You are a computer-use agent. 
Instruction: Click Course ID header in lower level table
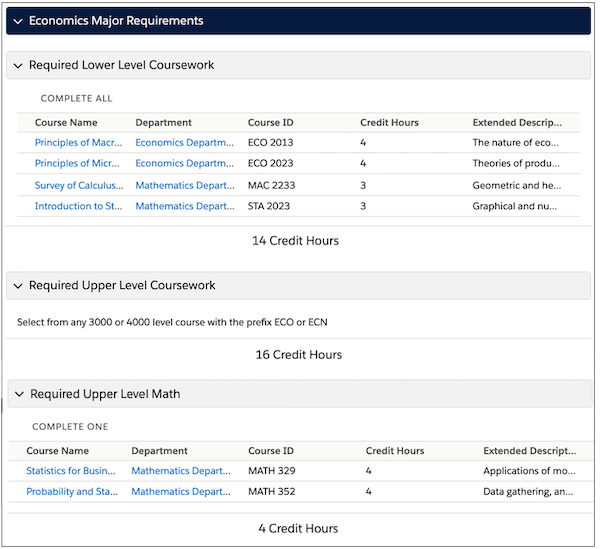coord(271,123)
